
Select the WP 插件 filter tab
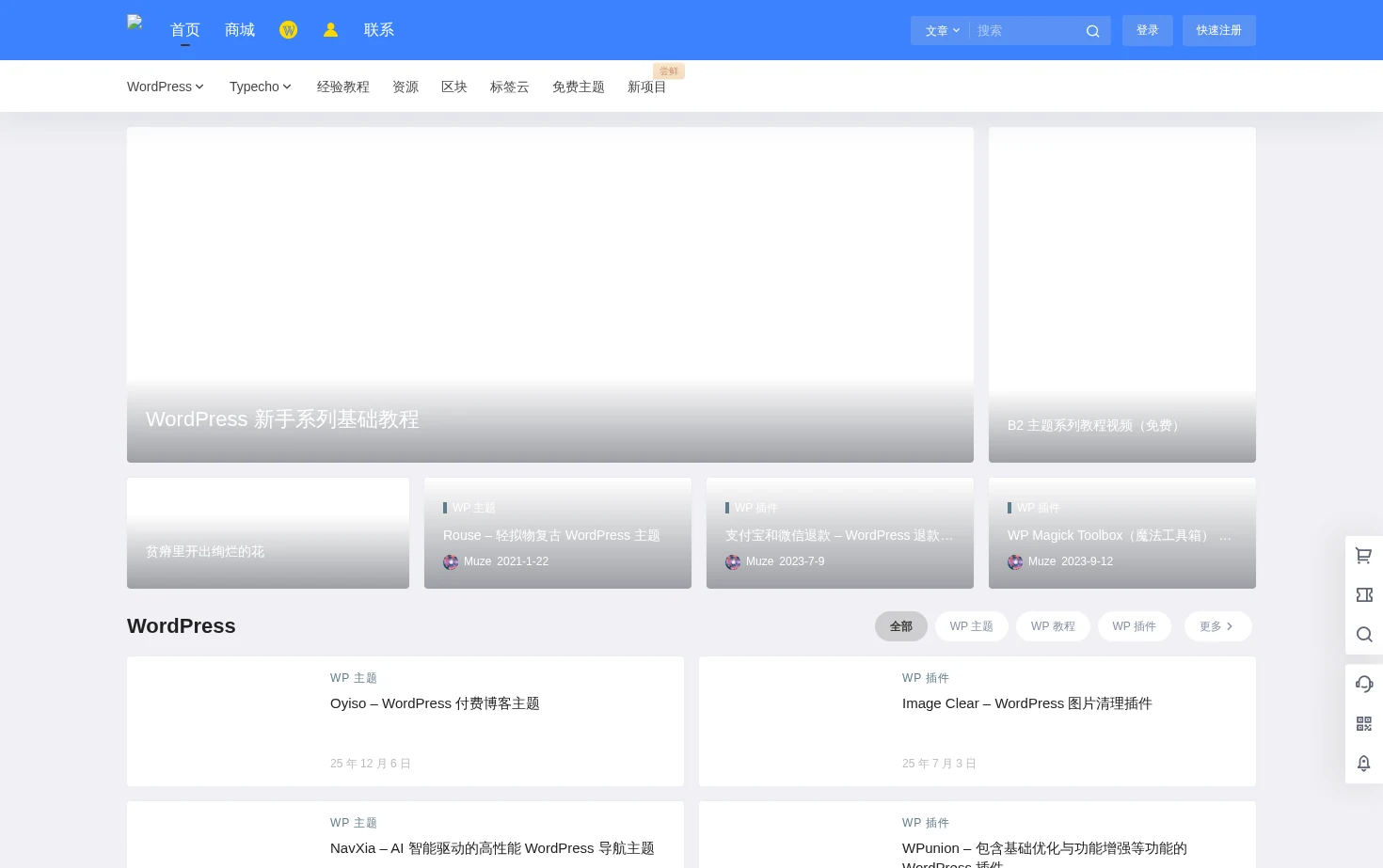click(x=1135, y=626)
